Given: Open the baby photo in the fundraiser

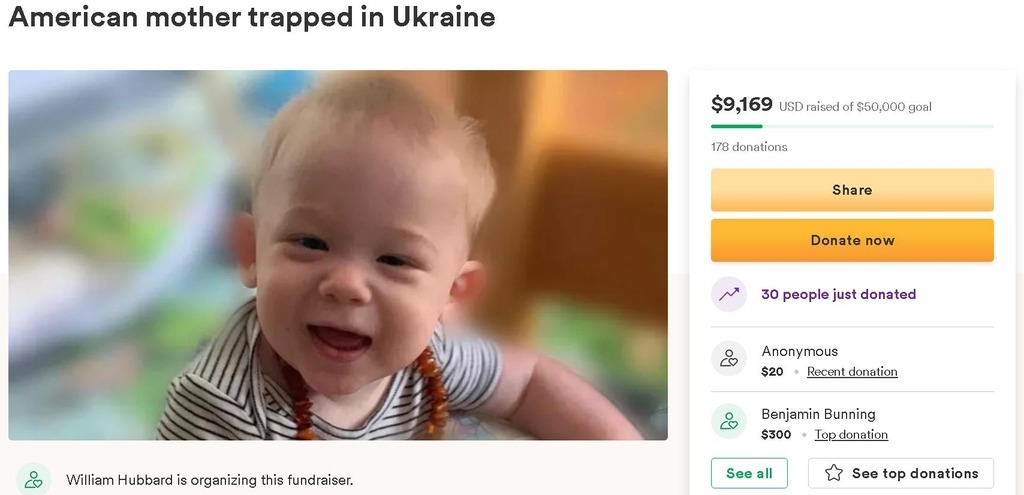Looking at the screenshot, I should point(338,255).
